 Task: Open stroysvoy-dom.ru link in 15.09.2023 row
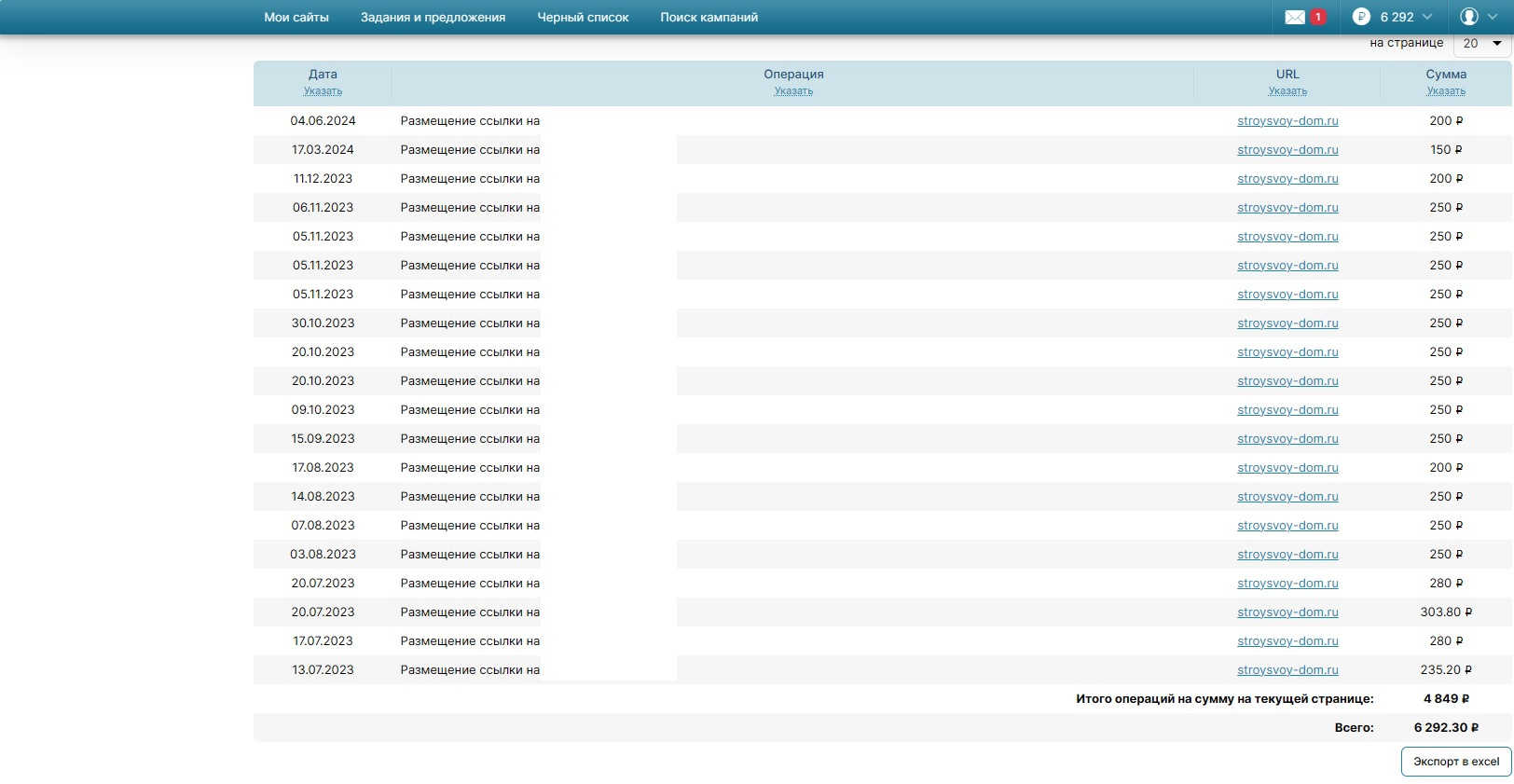click(x=1287, y=439)
